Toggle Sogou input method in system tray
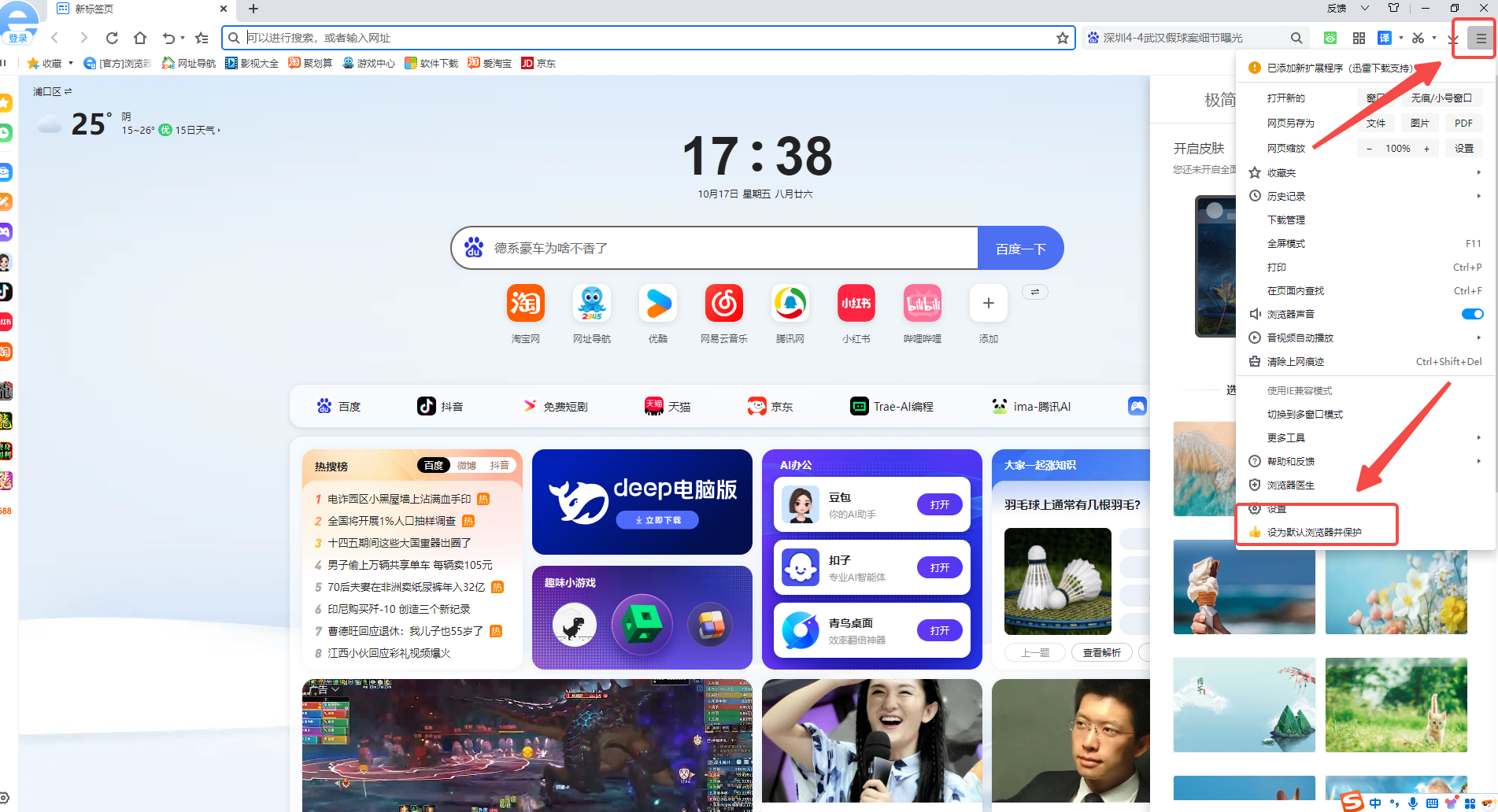The height and width of the screenshot is (812, 1498). click(1351, 803)
